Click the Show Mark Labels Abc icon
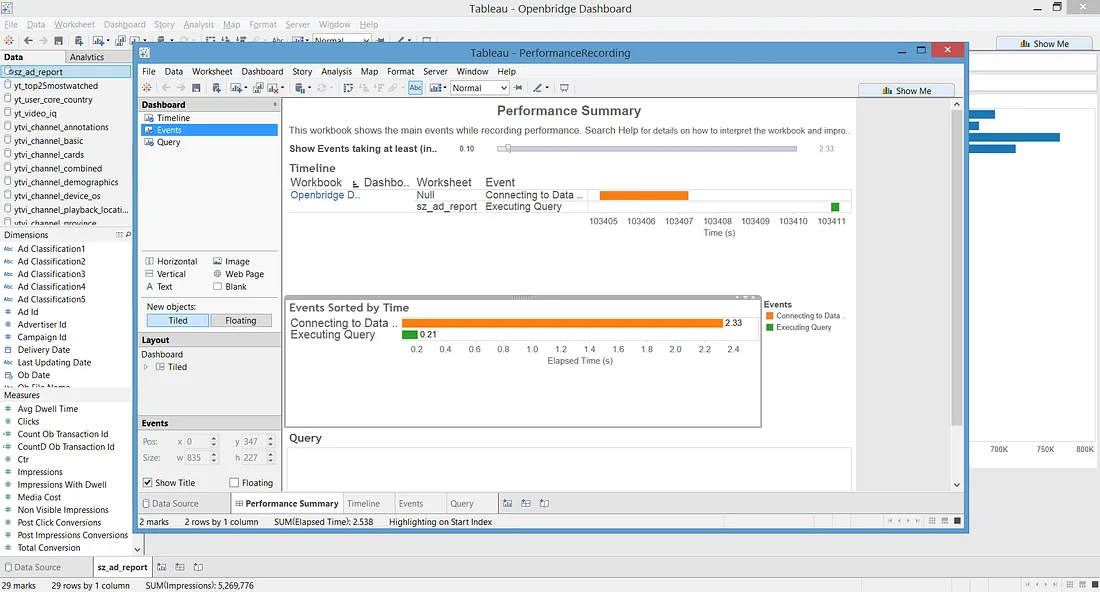The width and height of the screenshot is (1100, 592). click(415, 88)
